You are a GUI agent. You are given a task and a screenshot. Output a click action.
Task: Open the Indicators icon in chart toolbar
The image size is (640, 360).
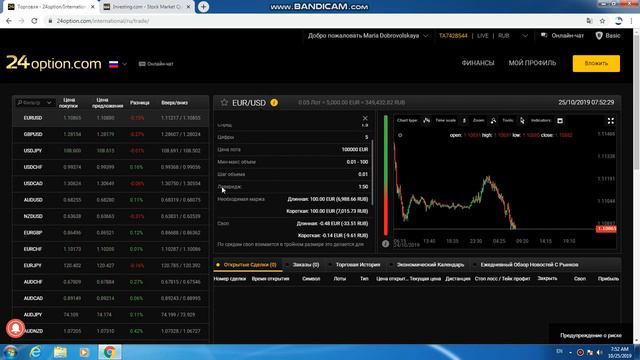(560, 120)
